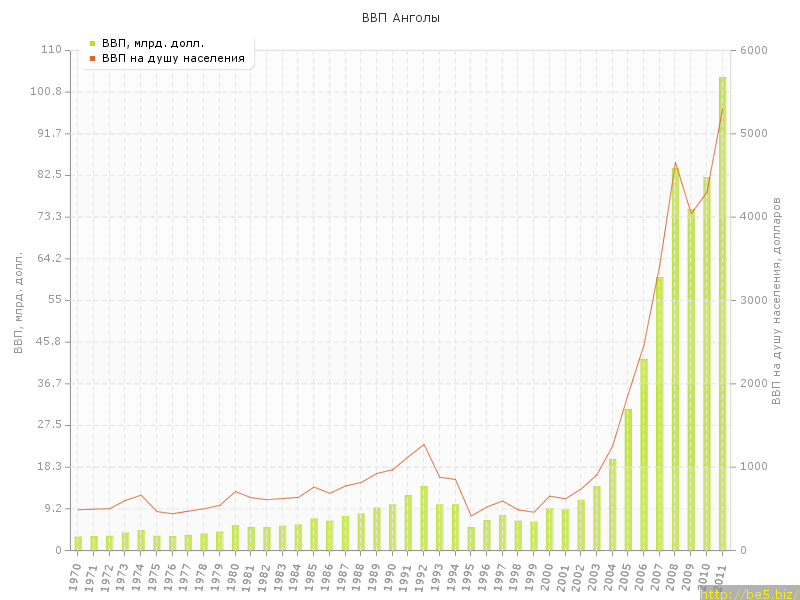Click the orange line peak at 2008
The image size is (800, 600).
tap(675, 162)
